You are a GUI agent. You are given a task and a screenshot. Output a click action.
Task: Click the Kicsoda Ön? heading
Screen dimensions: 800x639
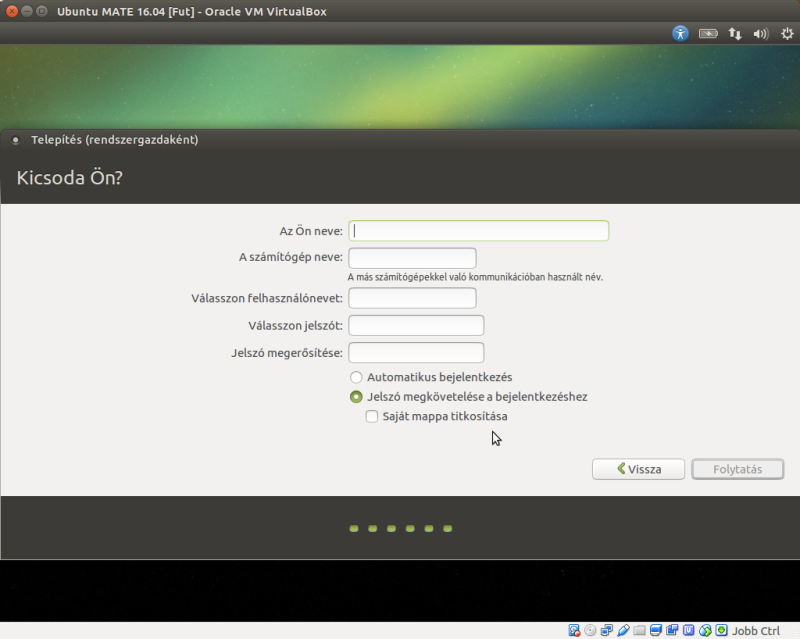pos(70,178)
